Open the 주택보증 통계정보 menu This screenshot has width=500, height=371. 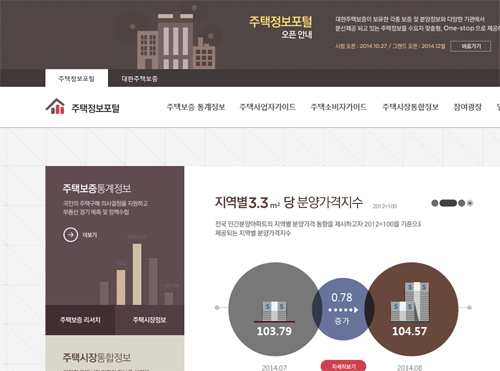pos(196,107)
